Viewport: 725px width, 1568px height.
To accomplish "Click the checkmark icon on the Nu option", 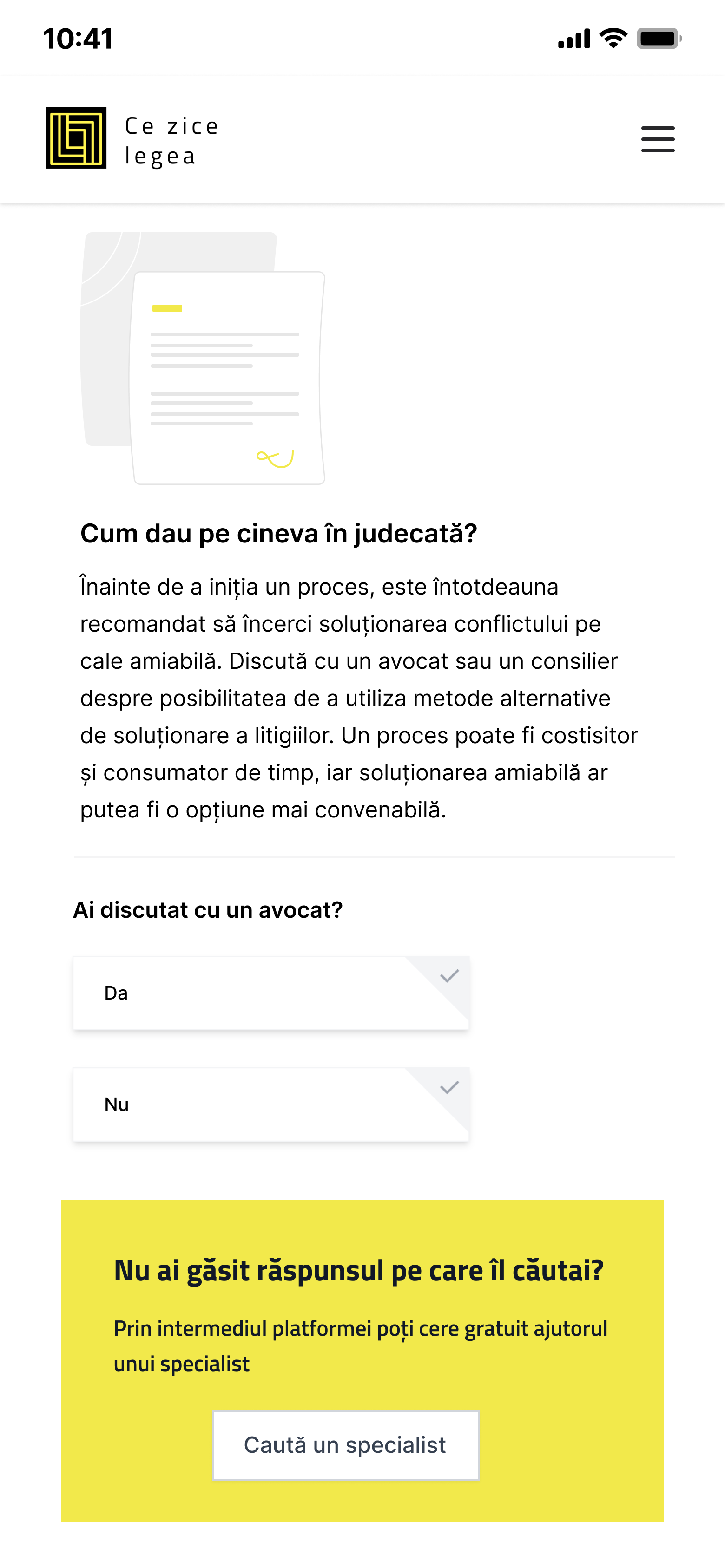I will pos(449,1088).
